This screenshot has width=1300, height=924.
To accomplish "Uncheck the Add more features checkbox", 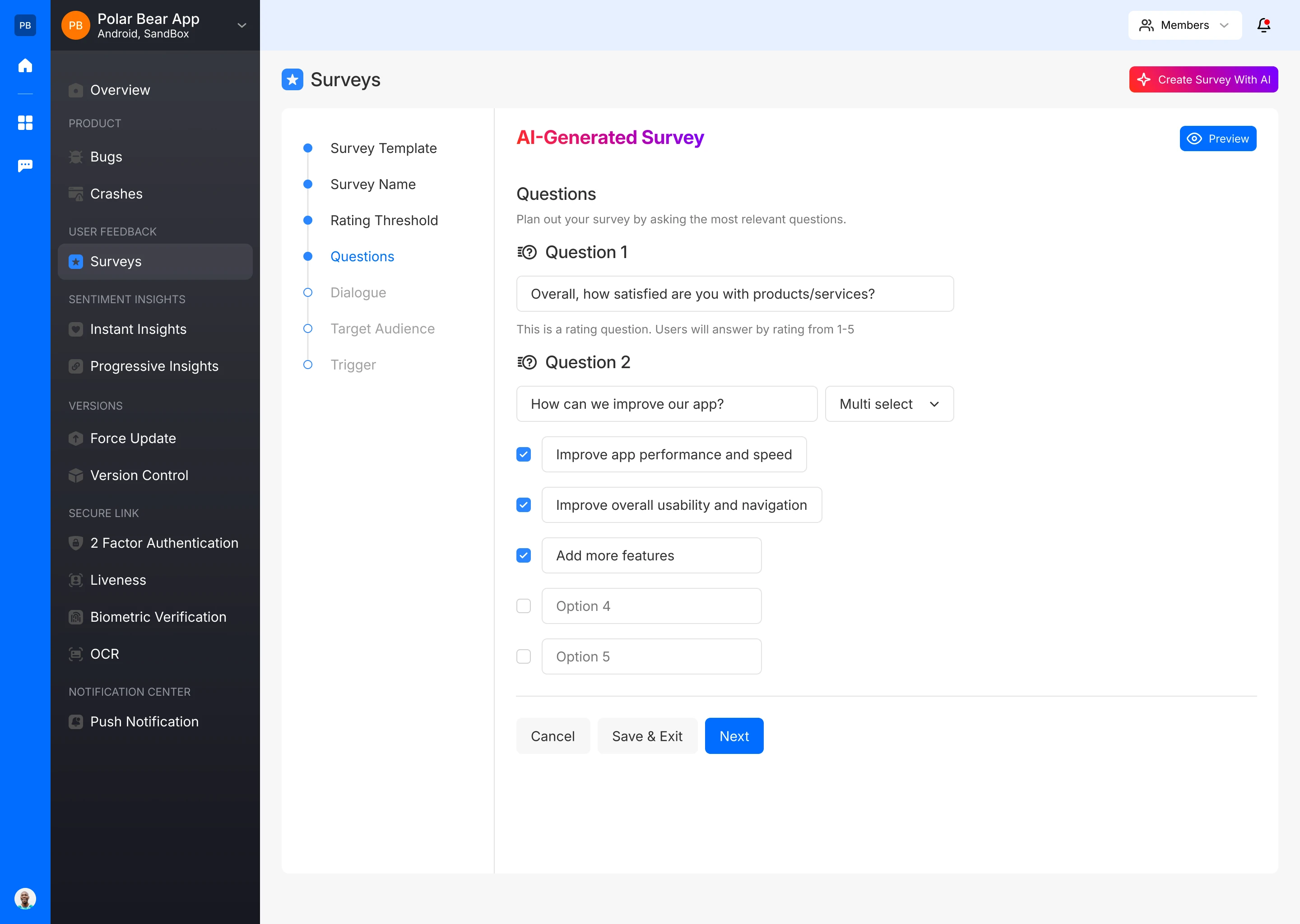I will tap(523, 555).
